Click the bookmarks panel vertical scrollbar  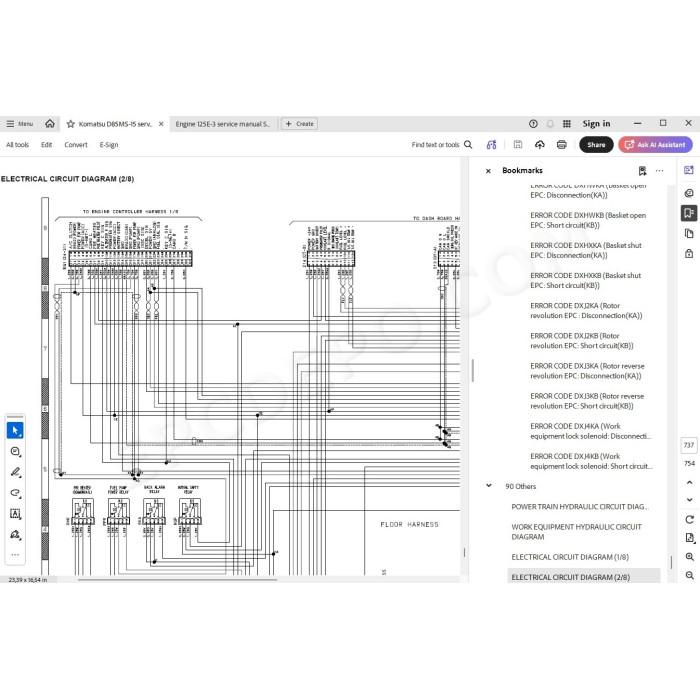[671, 562]
